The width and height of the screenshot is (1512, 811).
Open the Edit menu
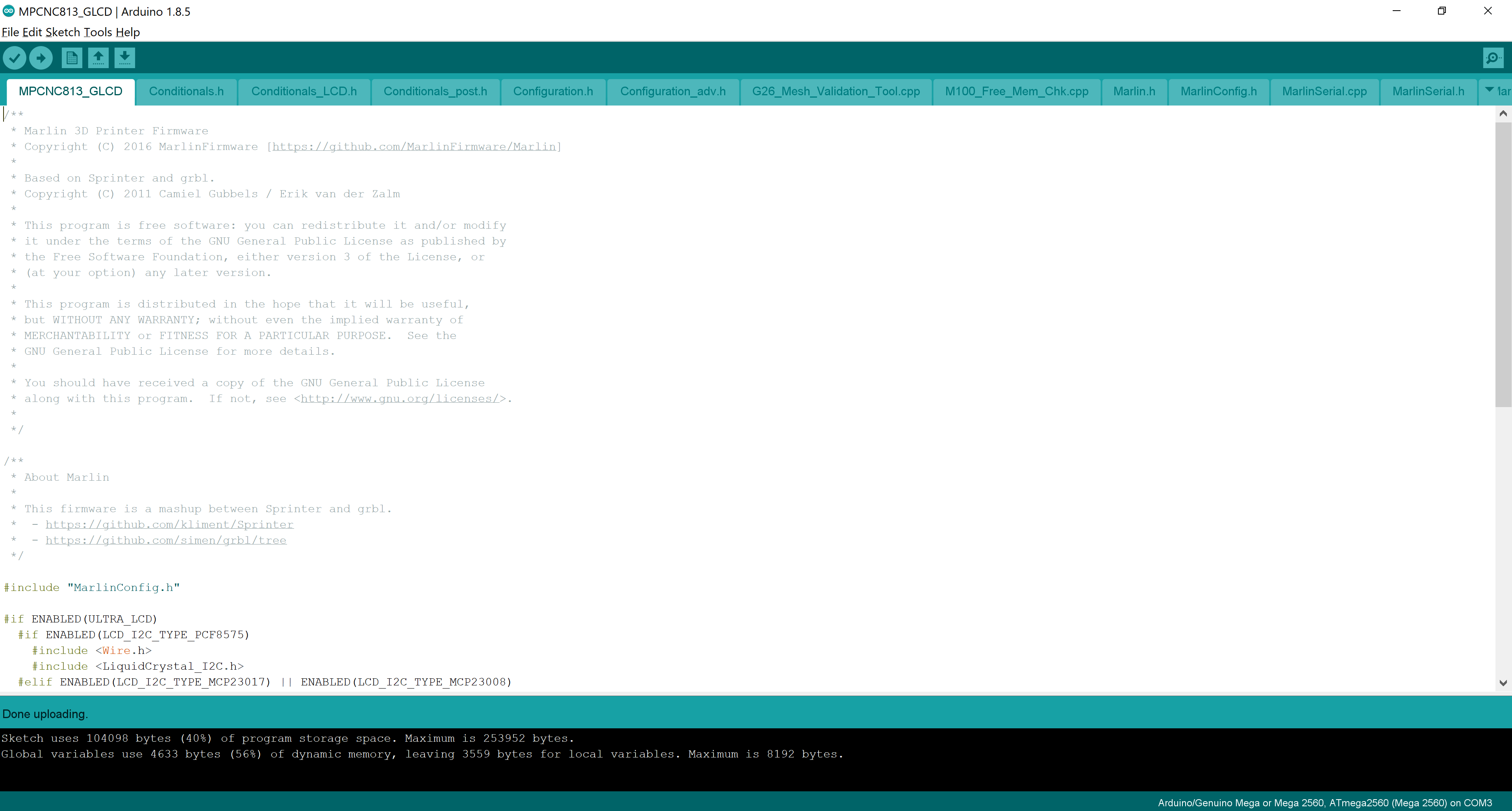click(x=31, y=32)
